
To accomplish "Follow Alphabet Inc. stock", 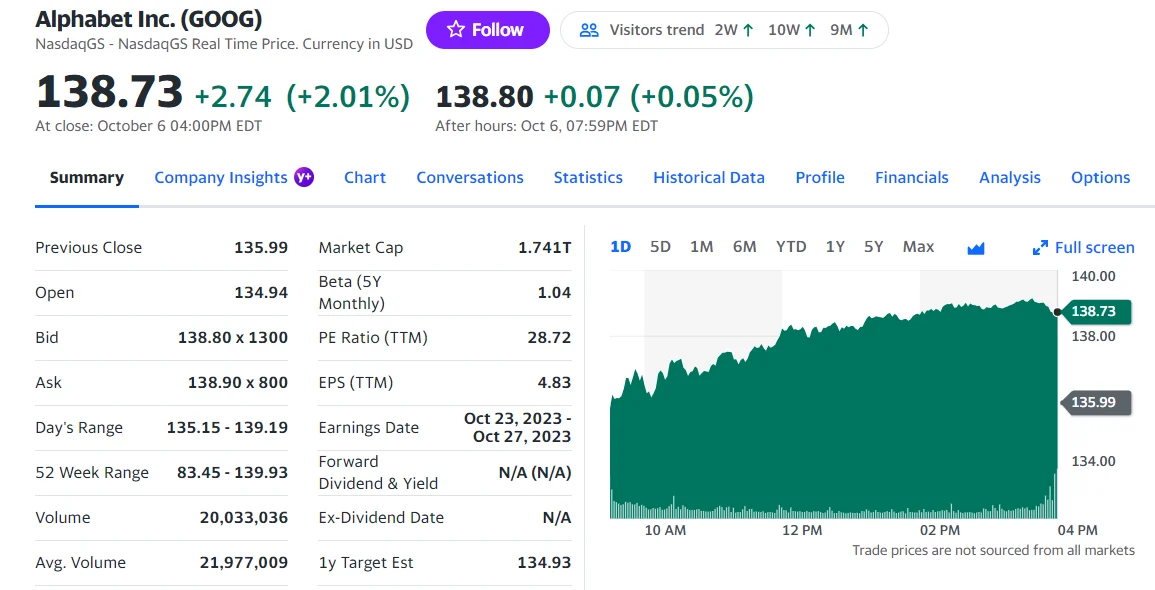I will (x=487, y=30).
